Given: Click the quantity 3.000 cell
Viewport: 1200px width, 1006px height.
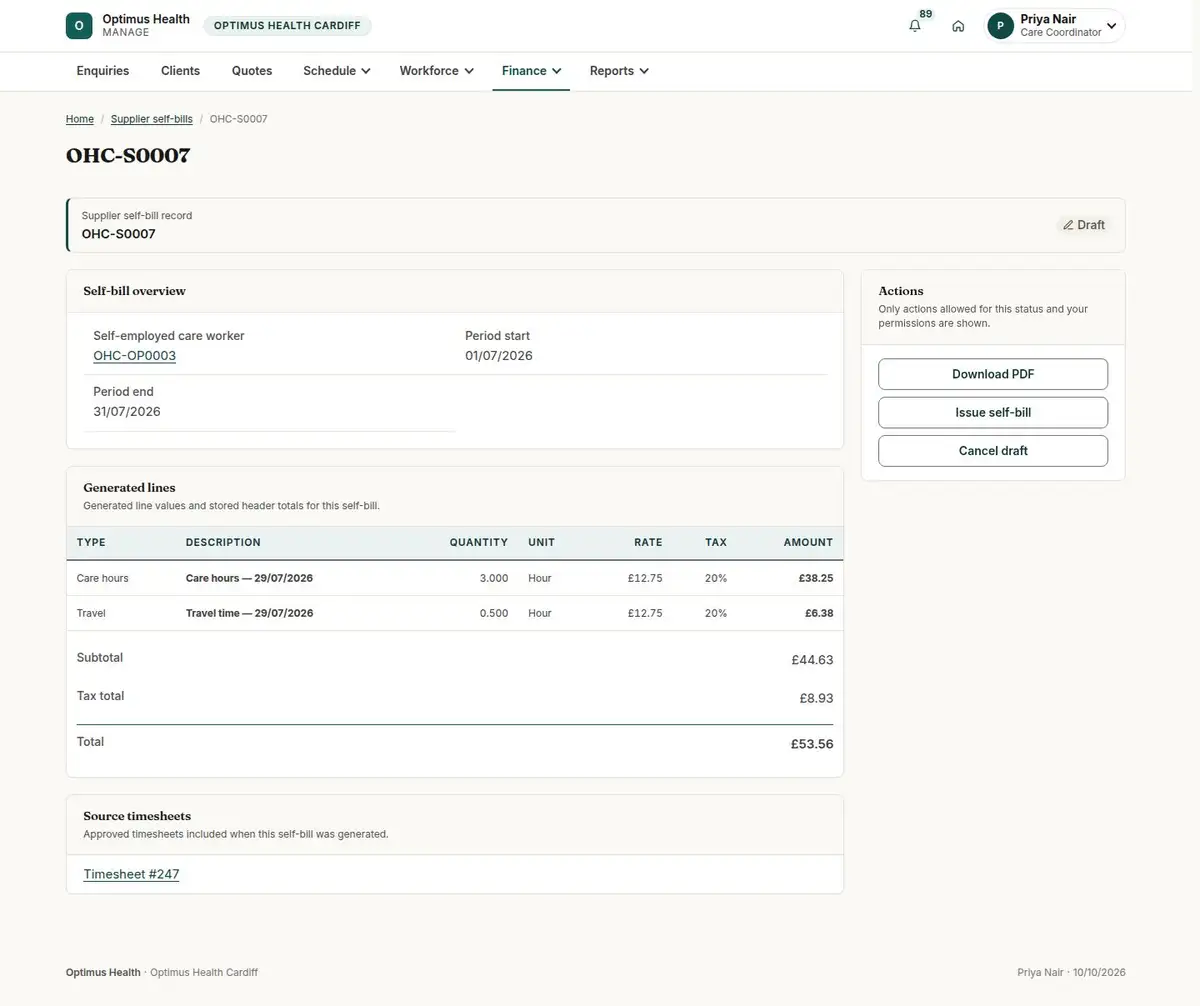Looking at the screenshot, I should (x=494, y=578).
